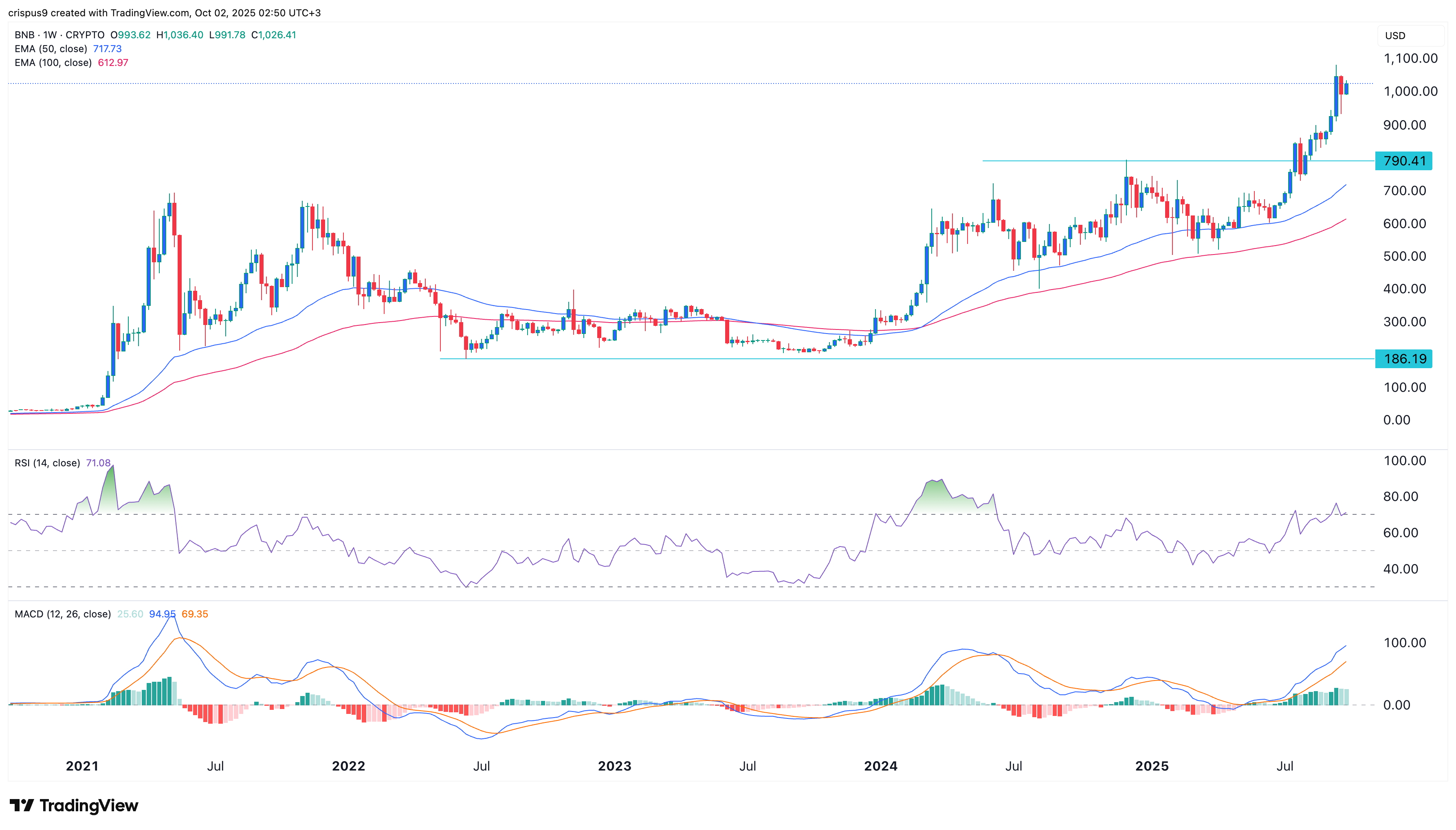The image size is (1456, 830).
Task: Open the USD currency selector
Action: [x=1396, y=35]
